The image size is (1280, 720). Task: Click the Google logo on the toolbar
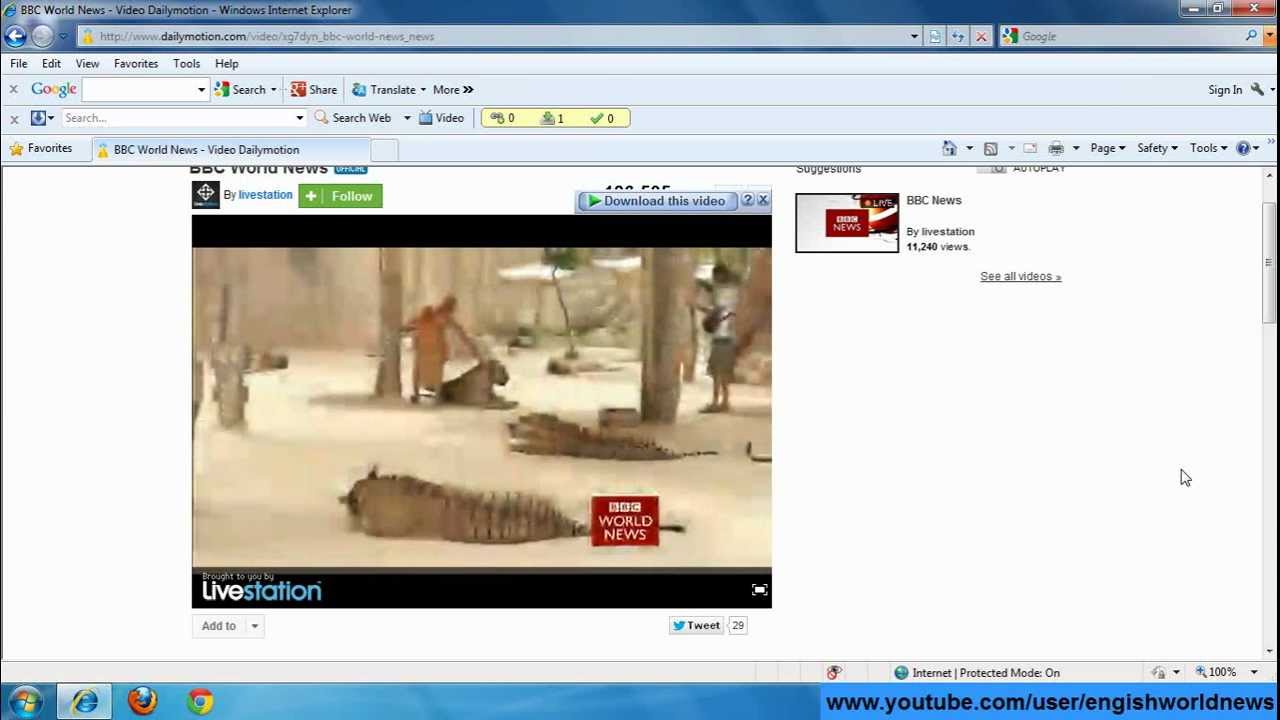pos(53,89)
